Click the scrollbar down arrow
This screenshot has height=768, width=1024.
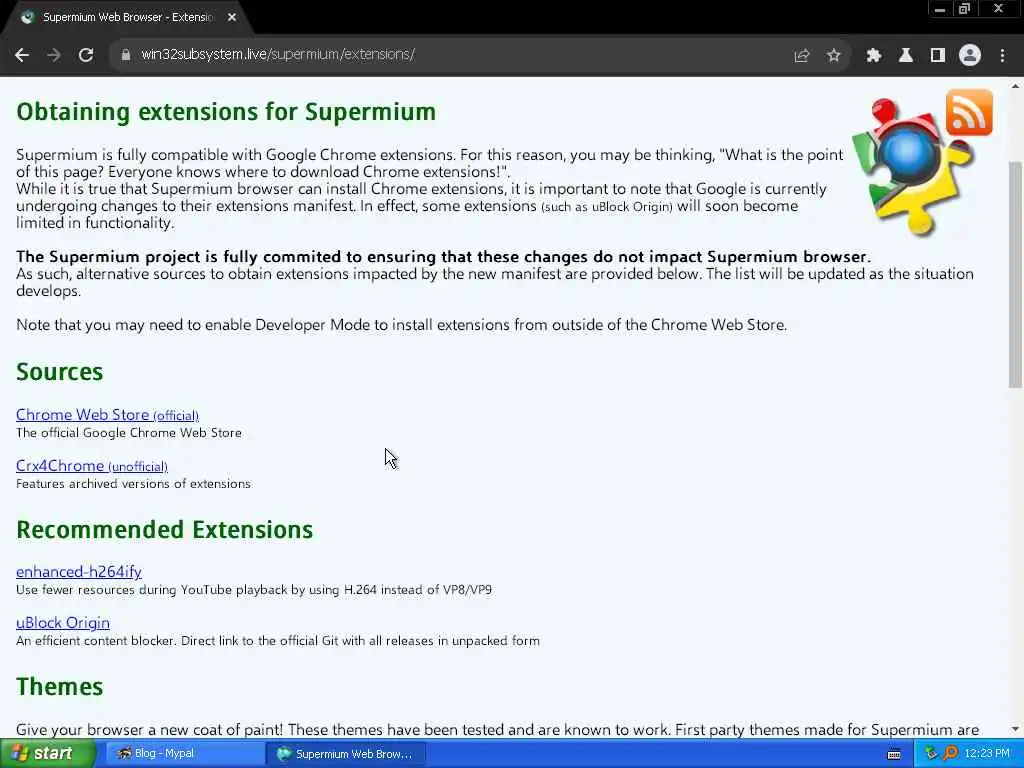[1016, 729]
